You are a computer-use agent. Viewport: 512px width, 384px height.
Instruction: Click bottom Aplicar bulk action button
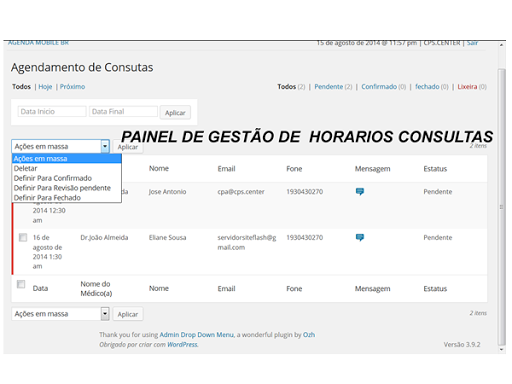[128, 314]
